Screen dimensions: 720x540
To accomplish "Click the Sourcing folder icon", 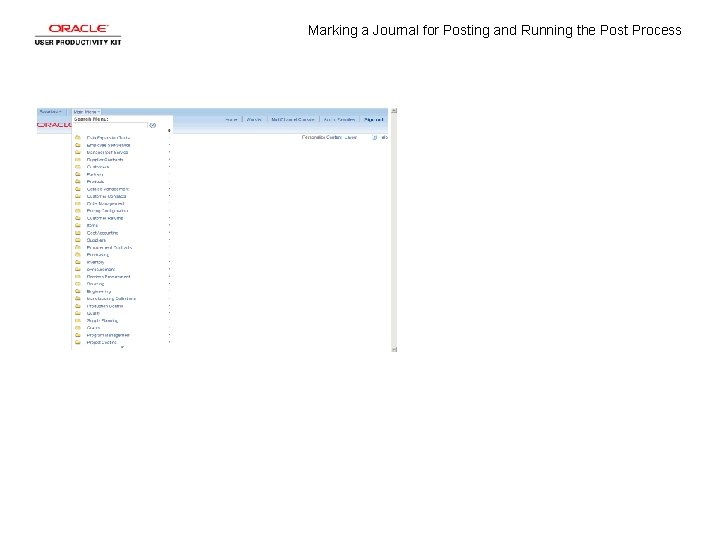I will [78, 284].
